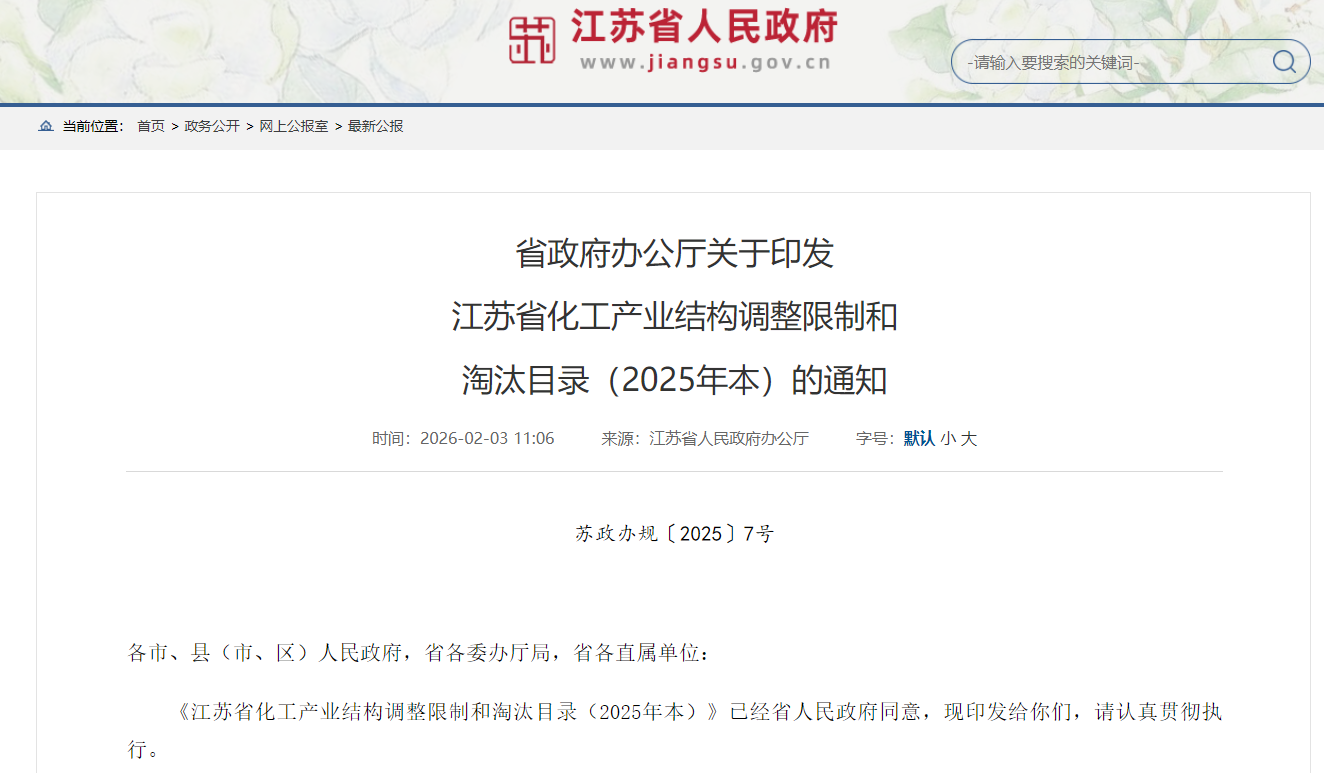Click the 字号 font size label

870,438
